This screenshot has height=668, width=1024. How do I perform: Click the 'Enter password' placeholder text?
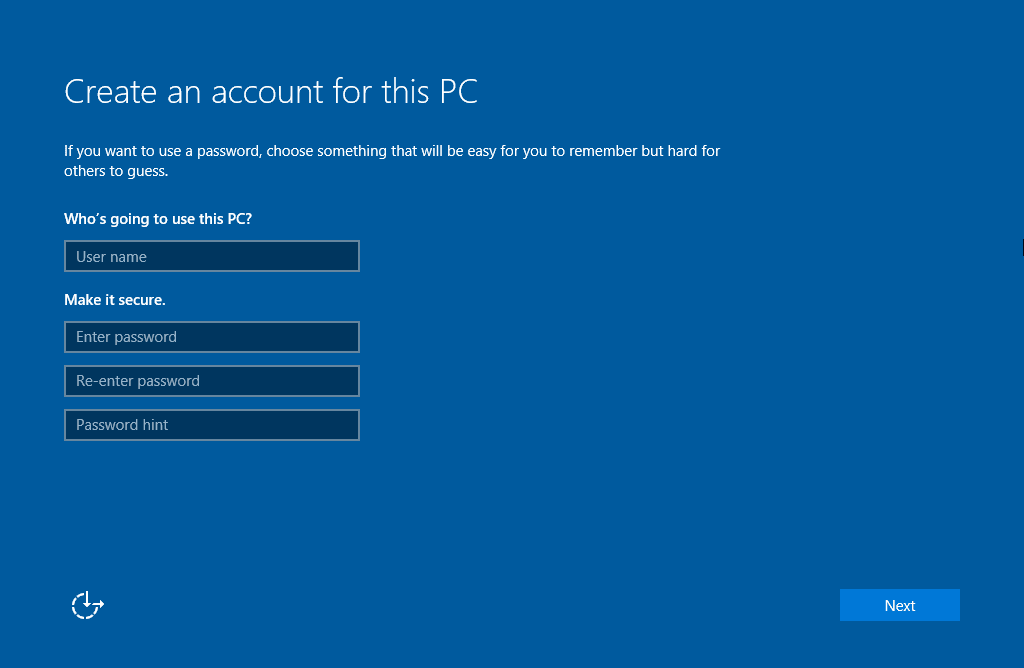[x=126, y=337]
